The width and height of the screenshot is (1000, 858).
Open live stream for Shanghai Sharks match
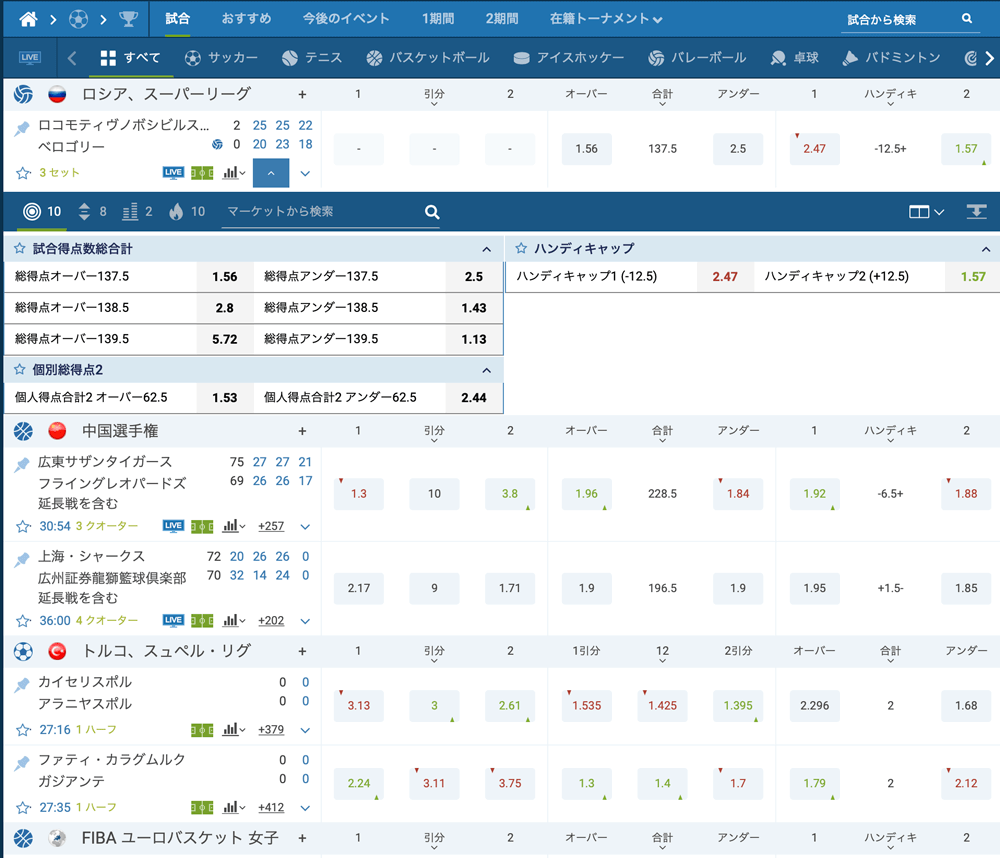(173, 621)
